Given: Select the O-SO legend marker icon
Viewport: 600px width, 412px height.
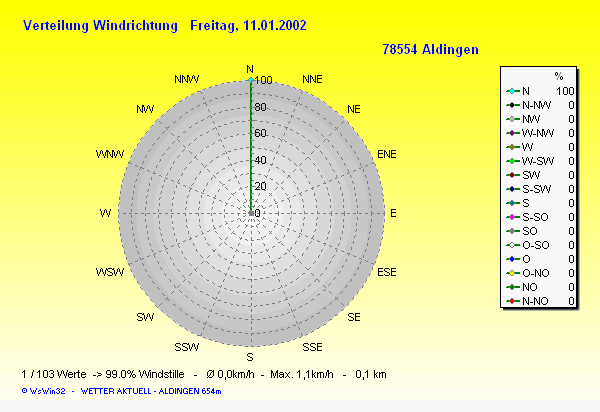Looking at the screenshot, I should (x=512, y=245).
